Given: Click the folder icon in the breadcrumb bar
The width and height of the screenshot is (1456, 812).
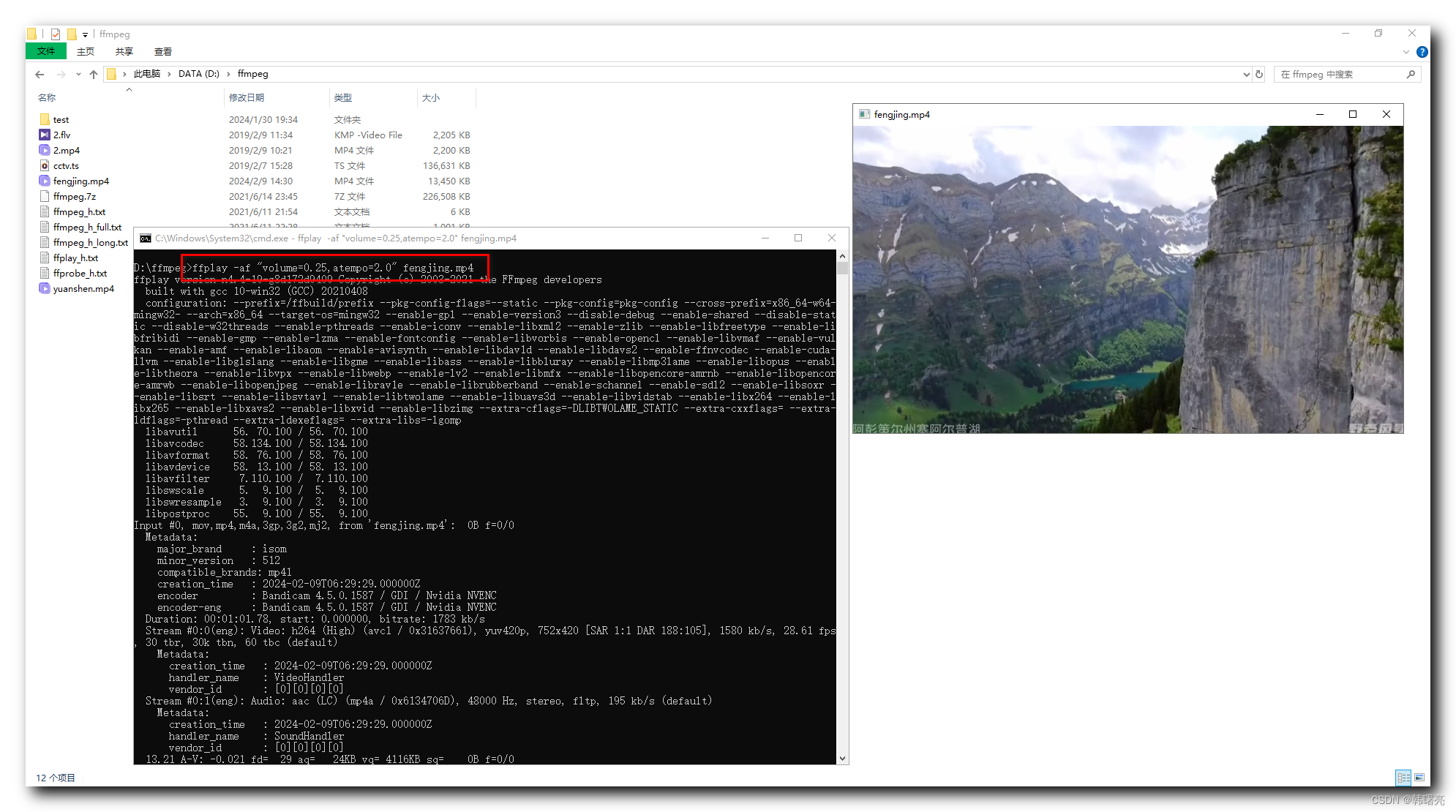Looking at the screenshot, I should click(112, 74).
